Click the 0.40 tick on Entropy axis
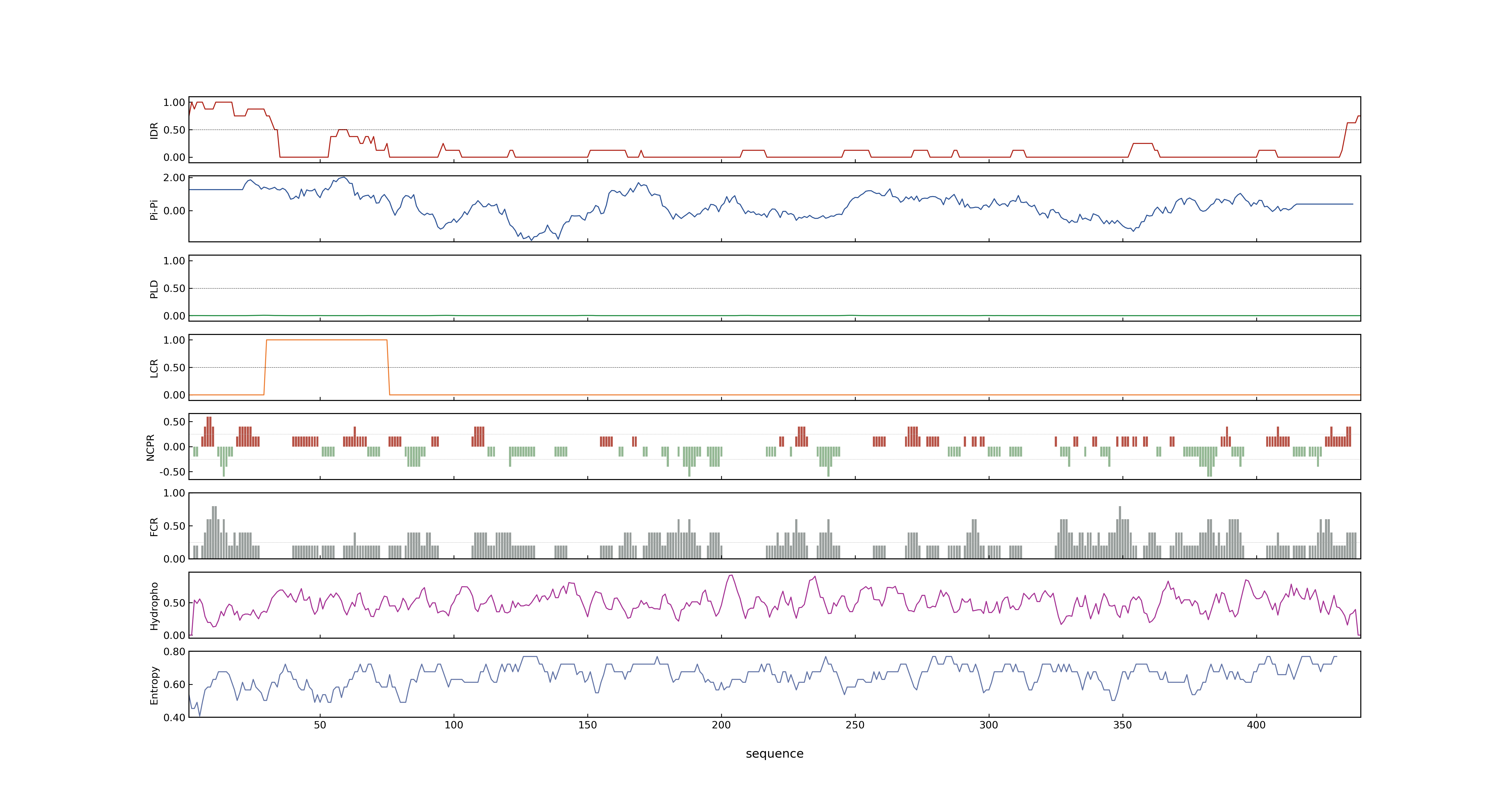 (x=174, y=717)
